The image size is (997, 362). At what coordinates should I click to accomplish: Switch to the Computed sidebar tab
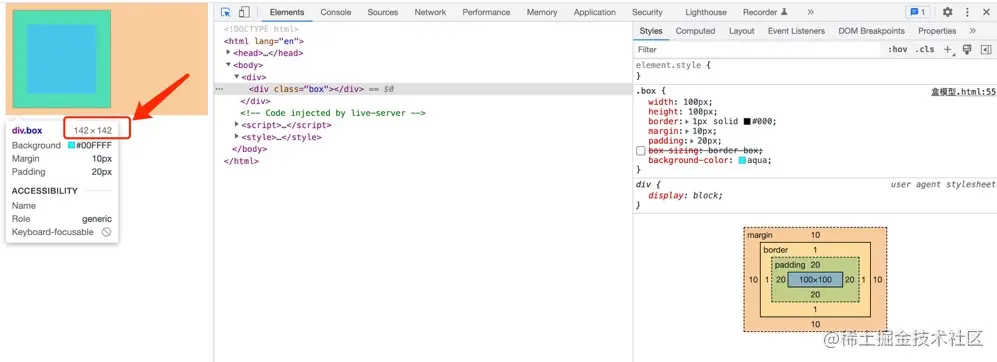[695, 31]
